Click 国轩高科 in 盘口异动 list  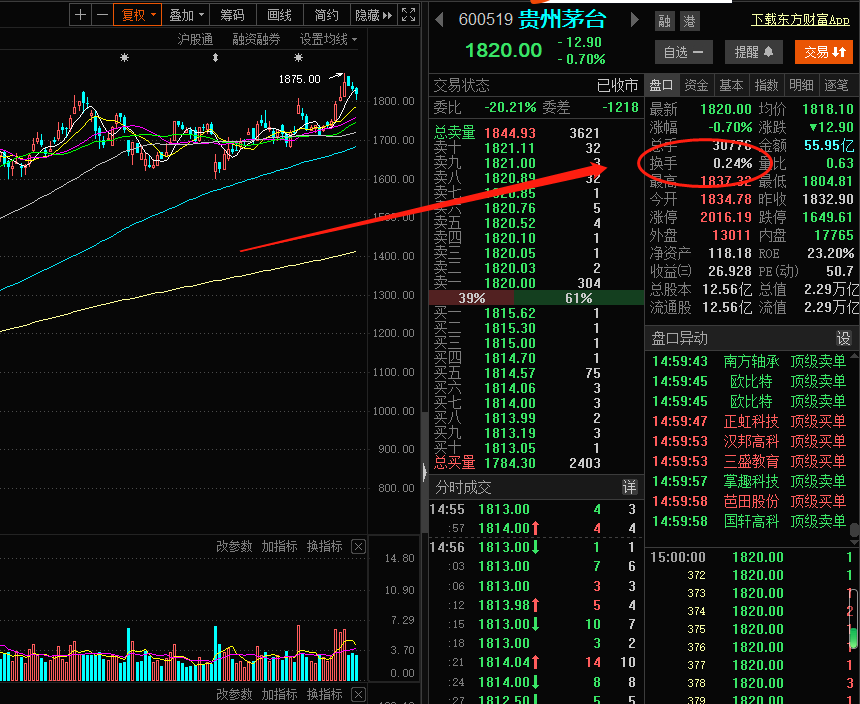[751, 521]
